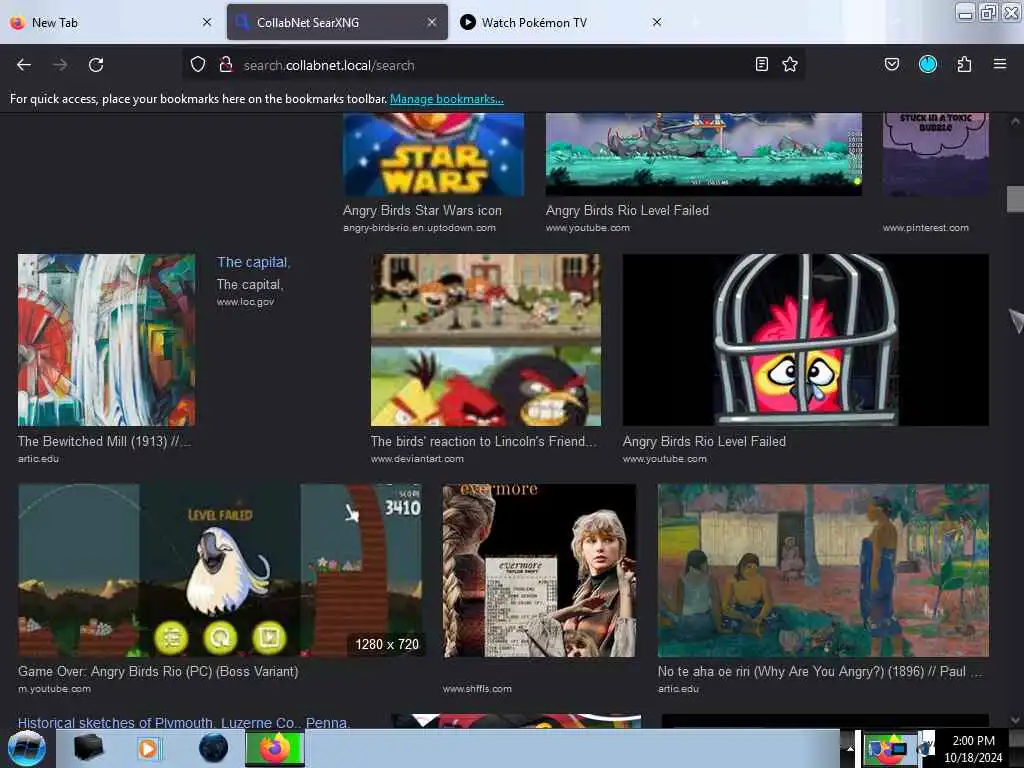
Task: Click the page scrollbar up arrow
Action: pos(1015,121)
